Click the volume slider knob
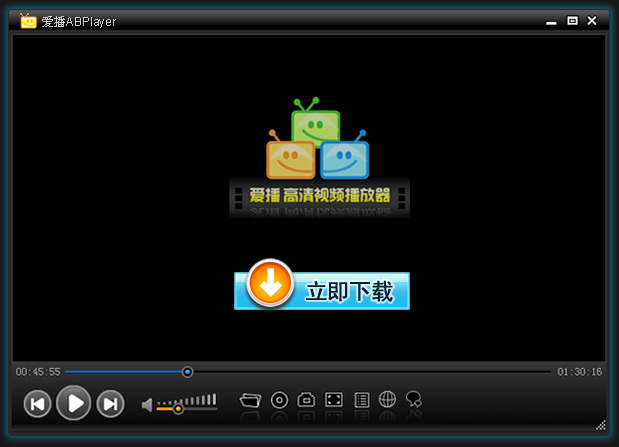This screenshot has height=447, width=619. [x=178, y=409]
